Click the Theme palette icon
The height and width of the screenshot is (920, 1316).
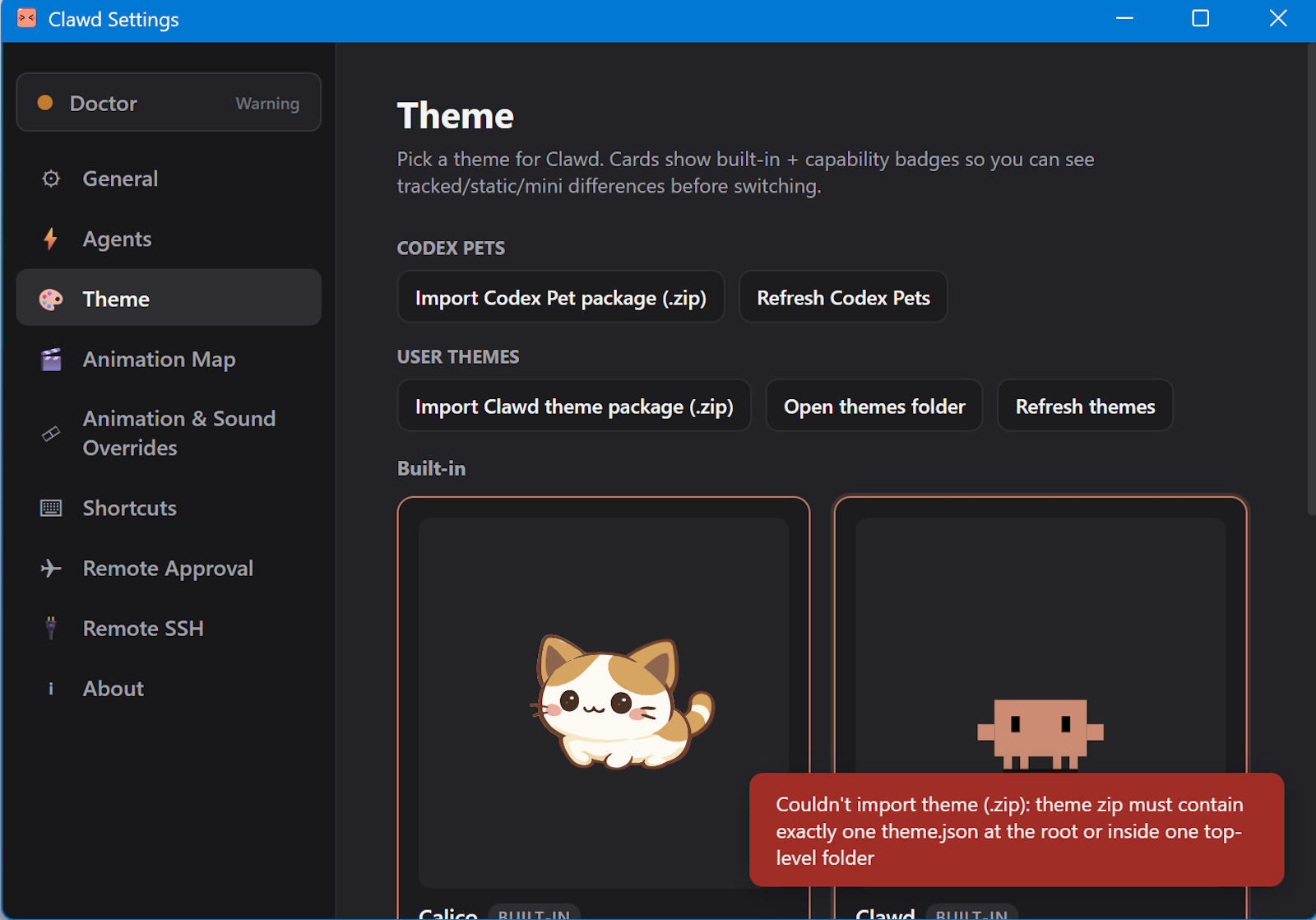tap(51, 299)
